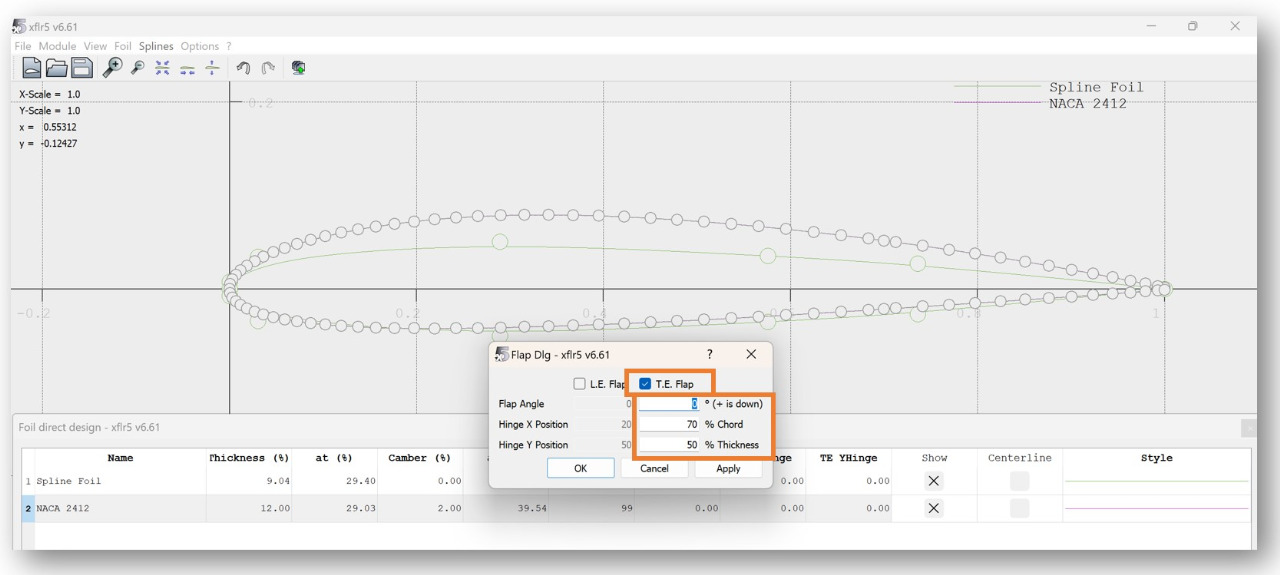Click the Save floppy disk icon

[81, 68]
